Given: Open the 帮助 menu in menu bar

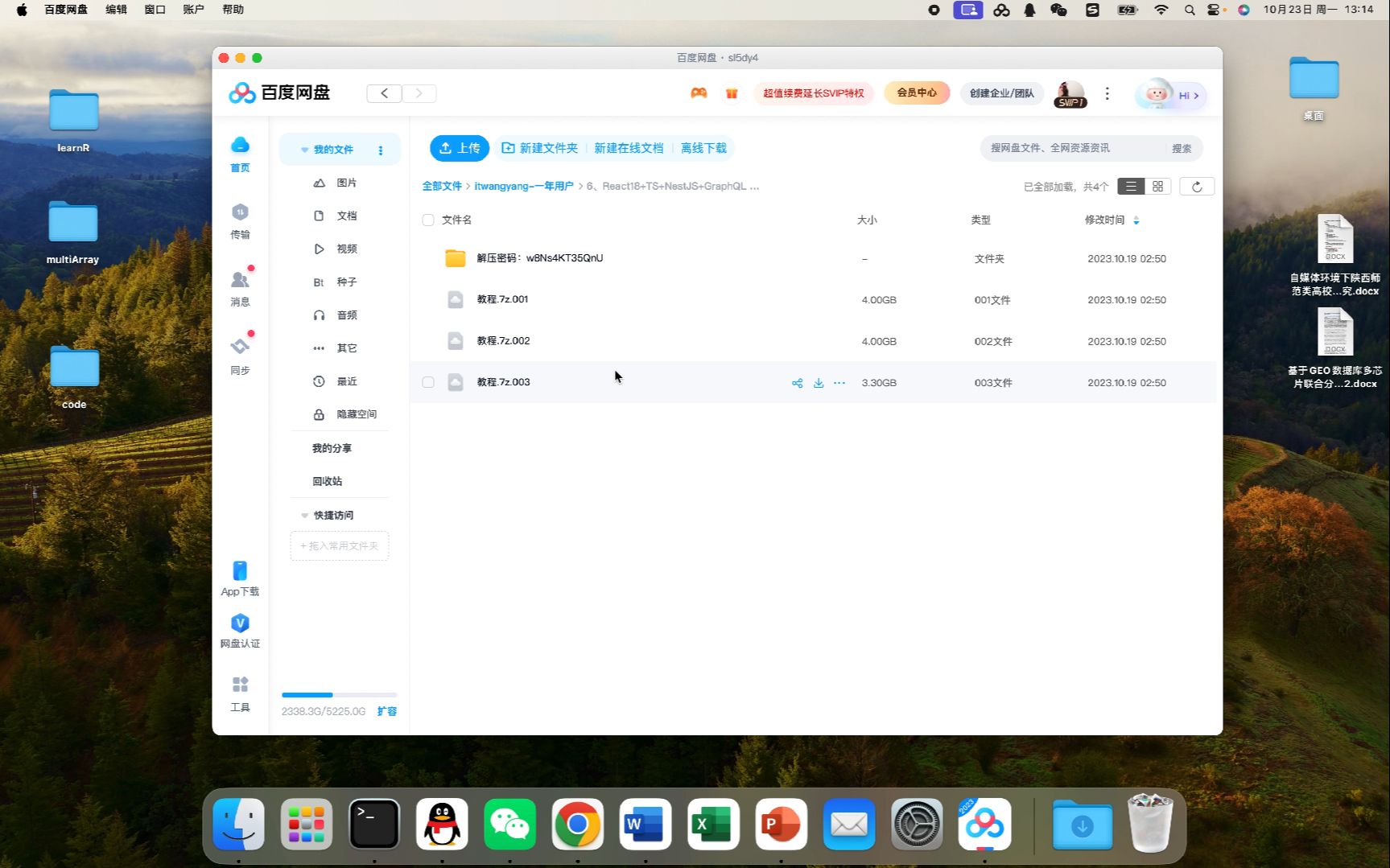Looking at the screenshot, I should (233, 10).
